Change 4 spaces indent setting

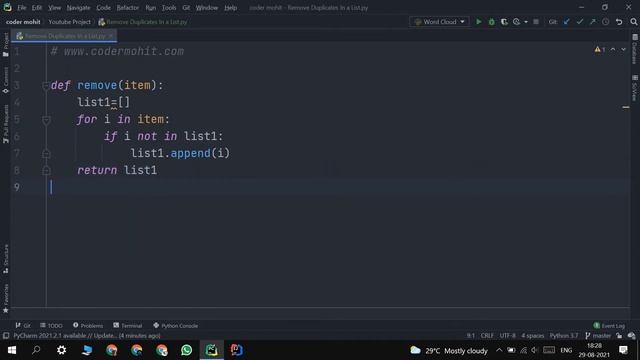pos(533,336)
